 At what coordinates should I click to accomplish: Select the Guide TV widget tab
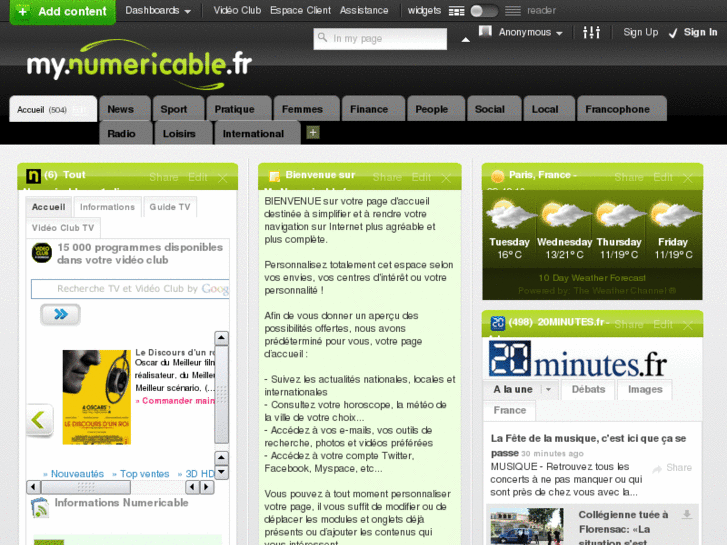click(x=170, y=207)
